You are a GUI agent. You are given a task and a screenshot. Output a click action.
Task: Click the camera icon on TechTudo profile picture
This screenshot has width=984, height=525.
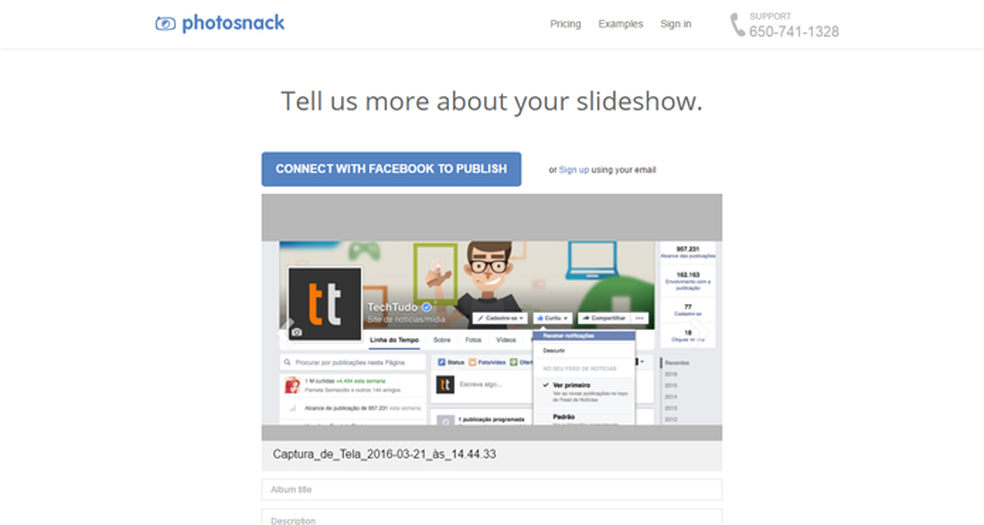[x=297, y=332]
